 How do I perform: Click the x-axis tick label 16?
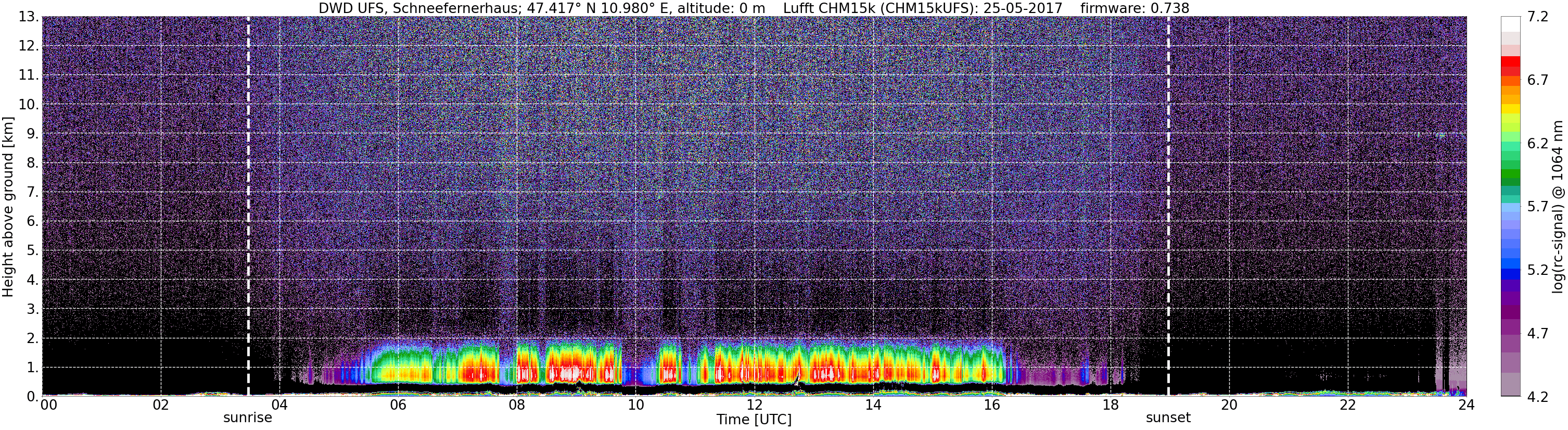(991, 405)
